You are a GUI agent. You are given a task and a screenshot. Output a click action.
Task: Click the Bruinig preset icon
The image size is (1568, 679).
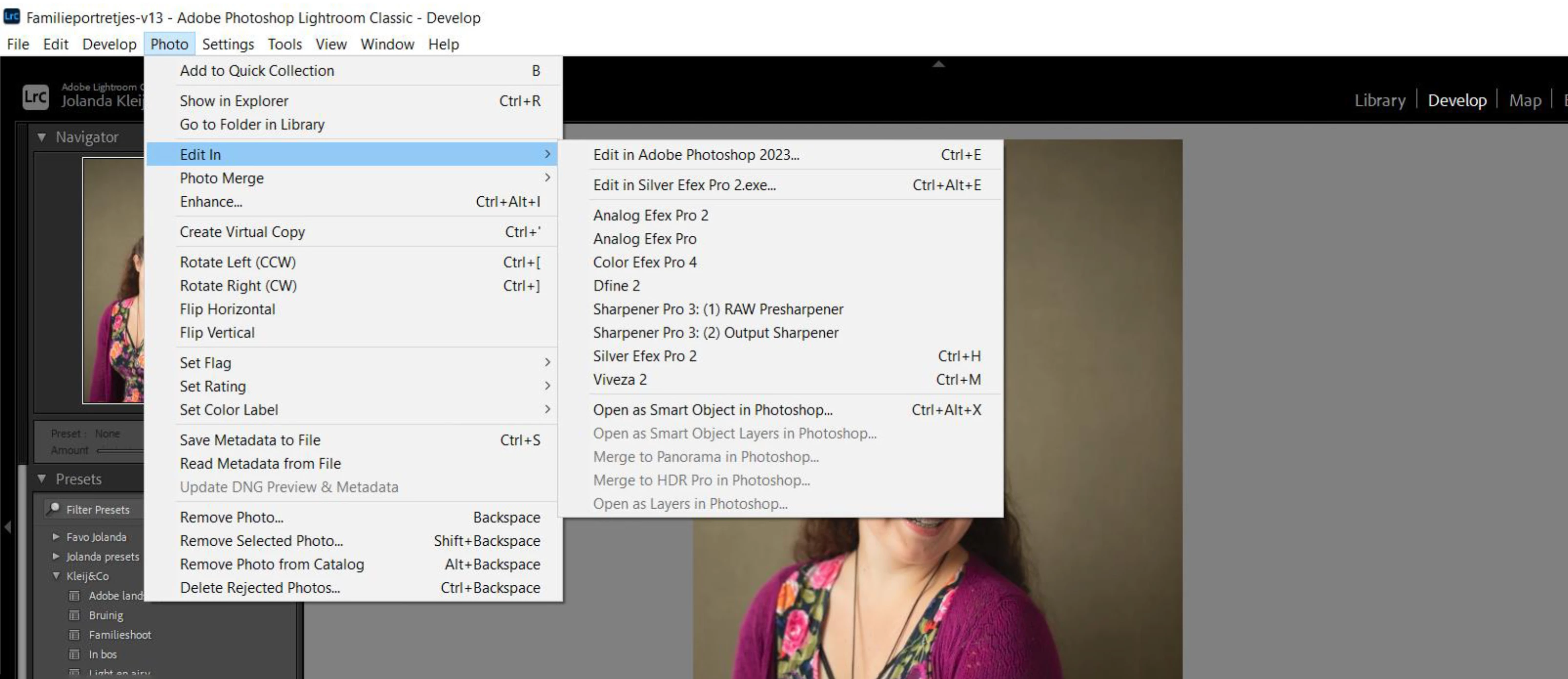(74, 615)
